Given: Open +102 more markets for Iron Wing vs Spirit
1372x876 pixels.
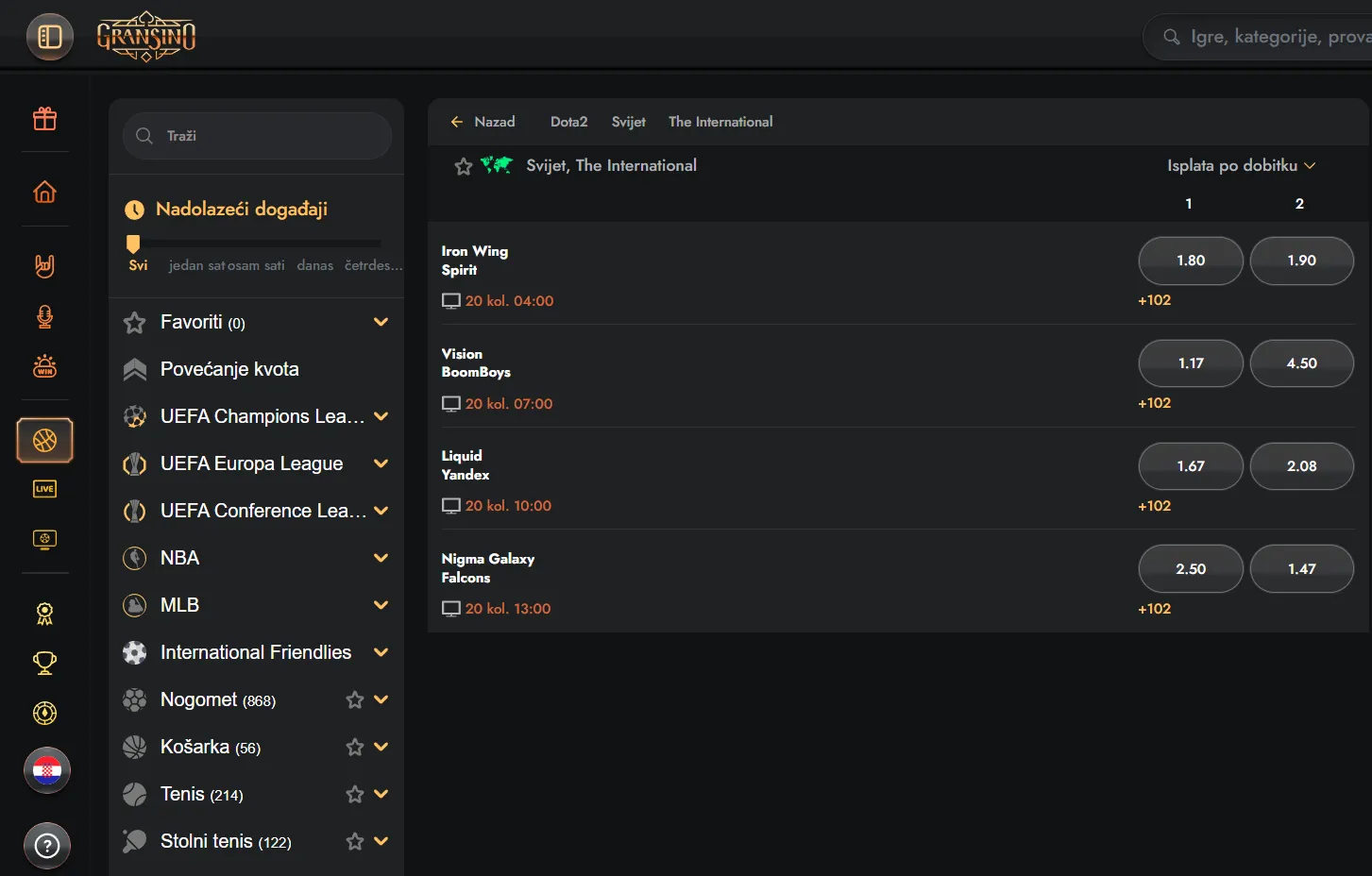Looking at the screenshot, I should [x=1155, y=300].
